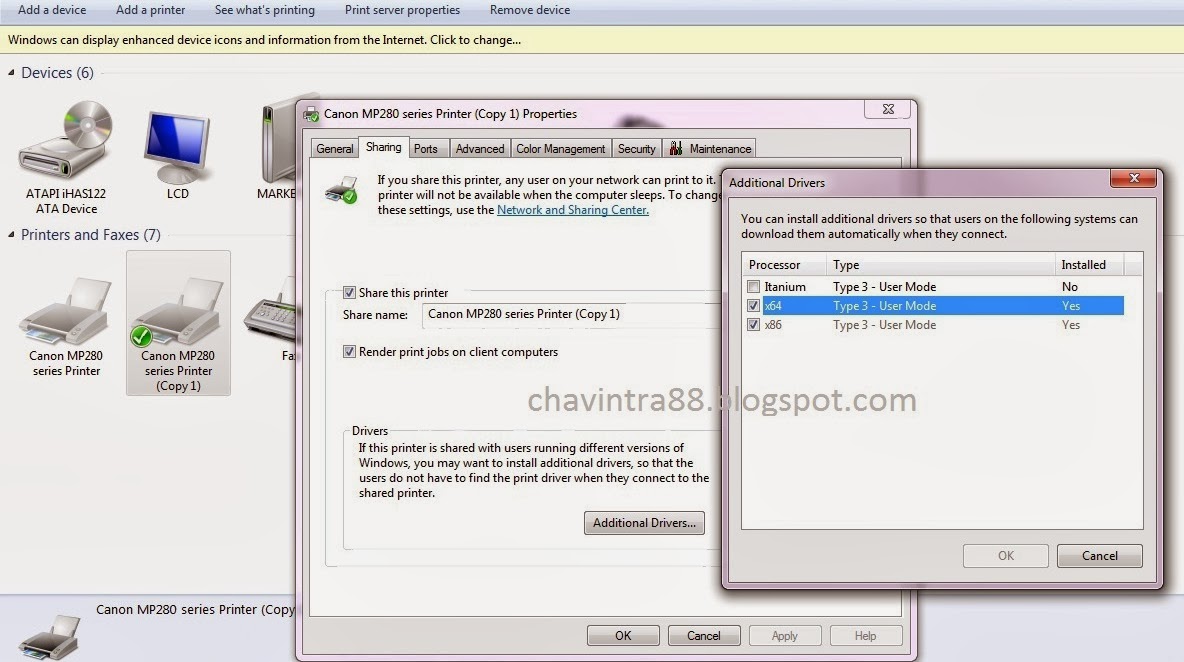The height and width of the screenshot is (662, 1184).
Task: Switch to the General tab
Action: (335, 149)
